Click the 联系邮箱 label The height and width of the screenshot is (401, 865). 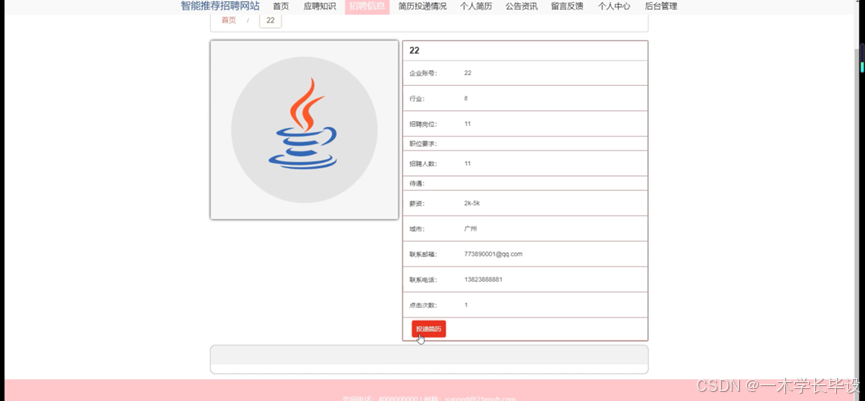click(x=423, y=254)
